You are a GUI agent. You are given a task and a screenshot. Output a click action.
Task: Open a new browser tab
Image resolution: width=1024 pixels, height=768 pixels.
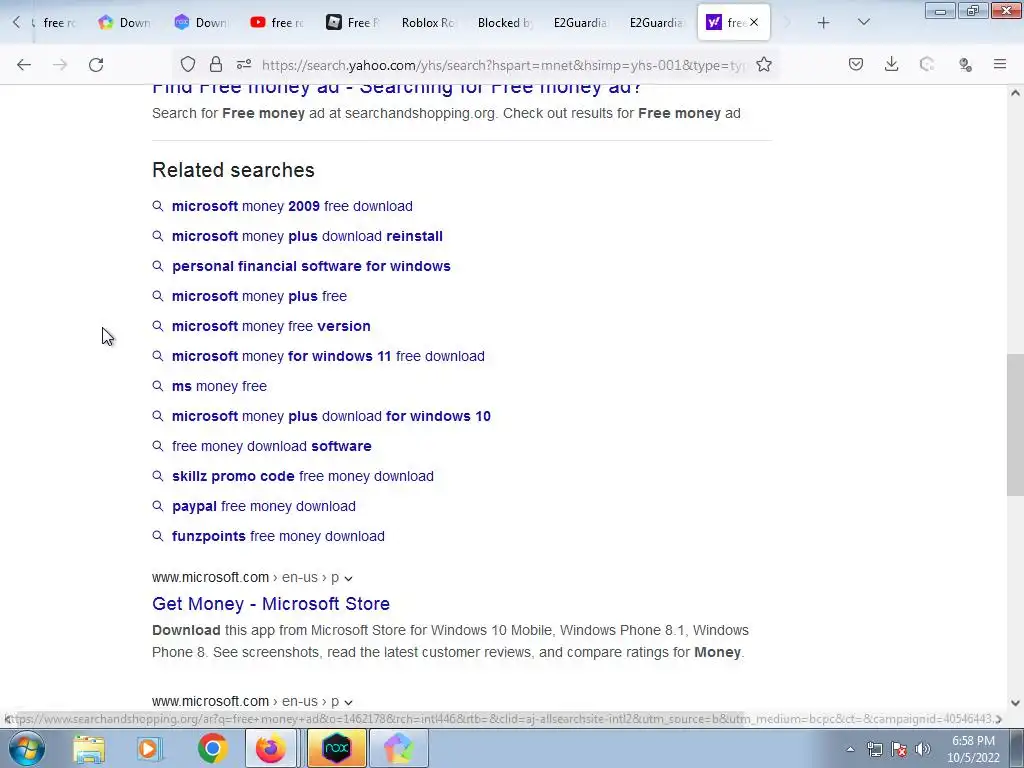point(824,23)
